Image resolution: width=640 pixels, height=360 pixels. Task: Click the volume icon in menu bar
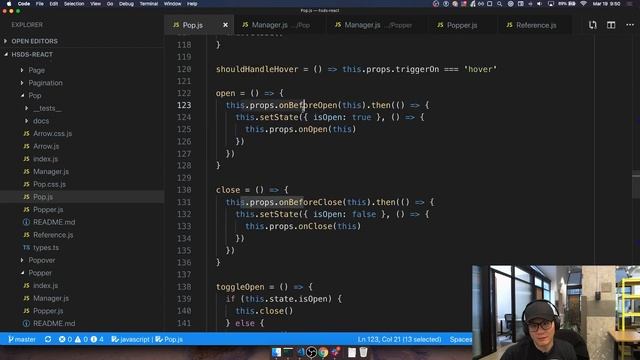[x=539, y=4]
